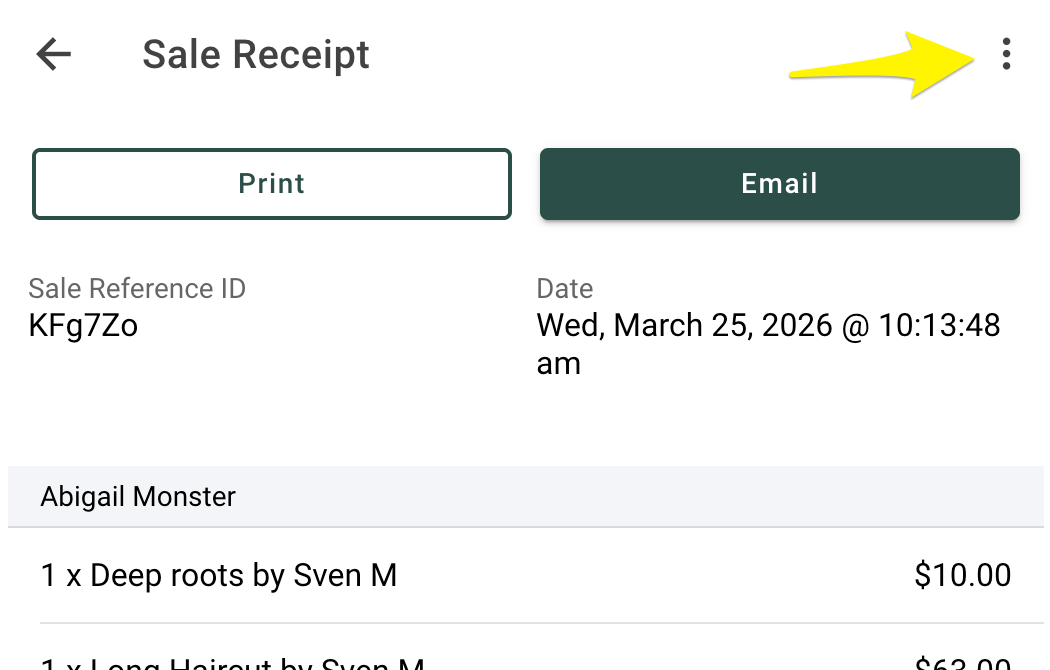1050x670 pixels.
Task: Click the 10:13:48 time in the date
Action: click(938, 326)
